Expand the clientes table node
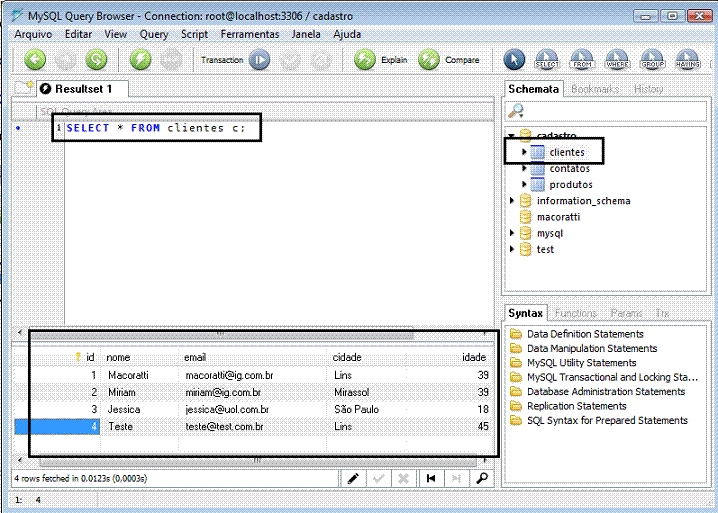 [524, 152]
